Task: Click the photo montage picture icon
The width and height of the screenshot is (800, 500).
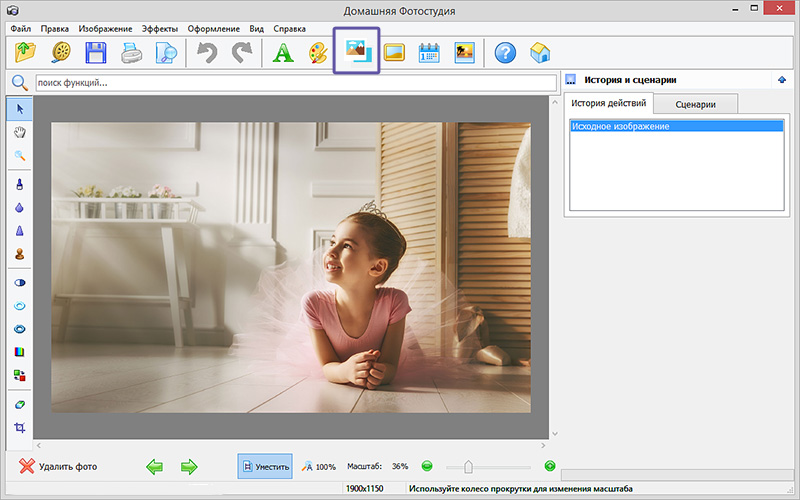Action: click(357, 51)
